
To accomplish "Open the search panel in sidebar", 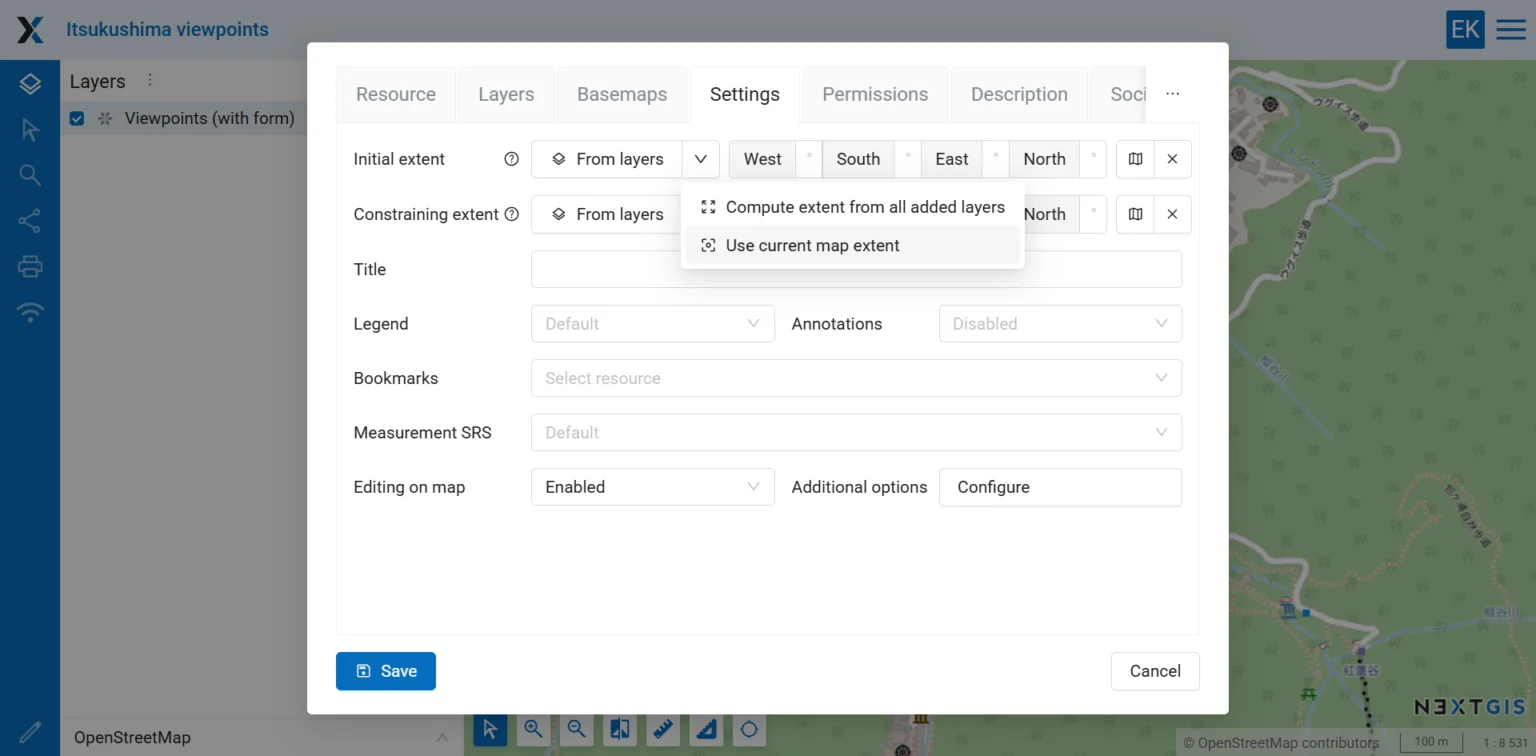I will [x=30, y=175].
